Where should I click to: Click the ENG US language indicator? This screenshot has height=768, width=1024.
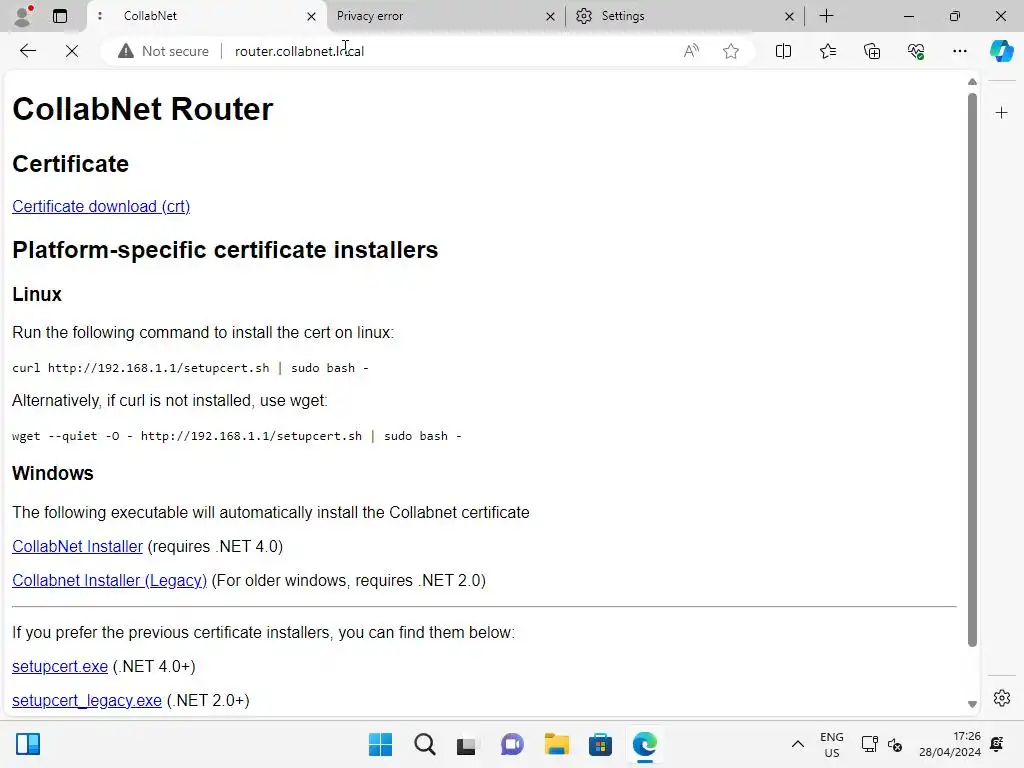click(831, 744)
